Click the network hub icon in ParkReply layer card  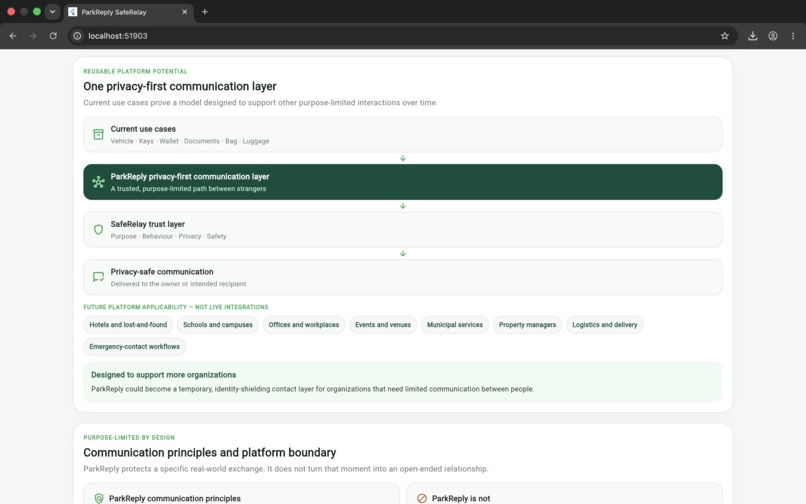(x=98, y=182)
